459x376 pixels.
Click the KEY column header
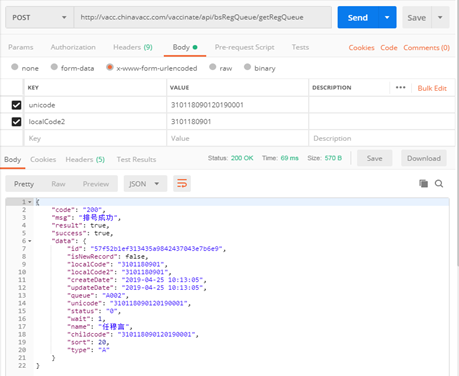pos(33,88)
